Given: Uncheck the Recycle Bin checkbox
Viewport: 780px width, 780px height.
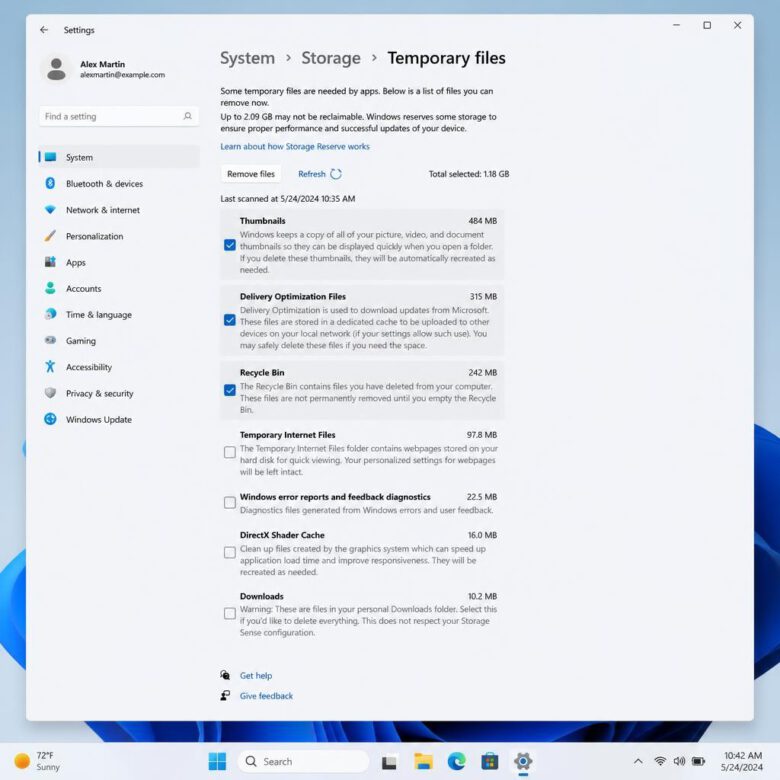Looking at the screenshot, I should (x=230, y=390).
